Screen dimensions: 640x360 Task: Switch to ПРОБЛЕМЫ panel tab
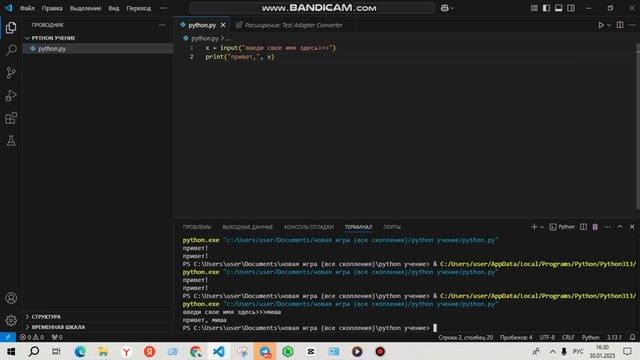[197, 227]
